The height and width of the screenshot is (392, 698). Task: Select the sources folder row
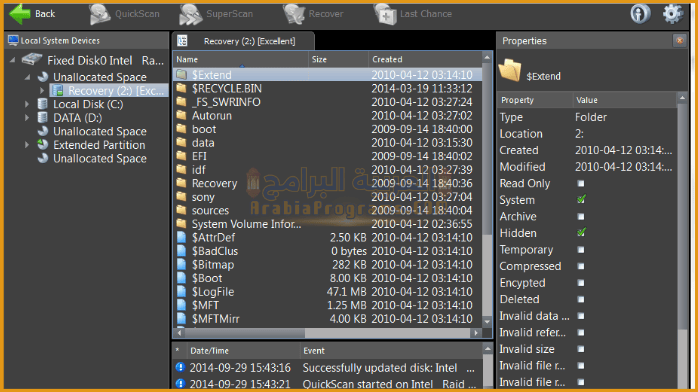(x=327, y=210)
